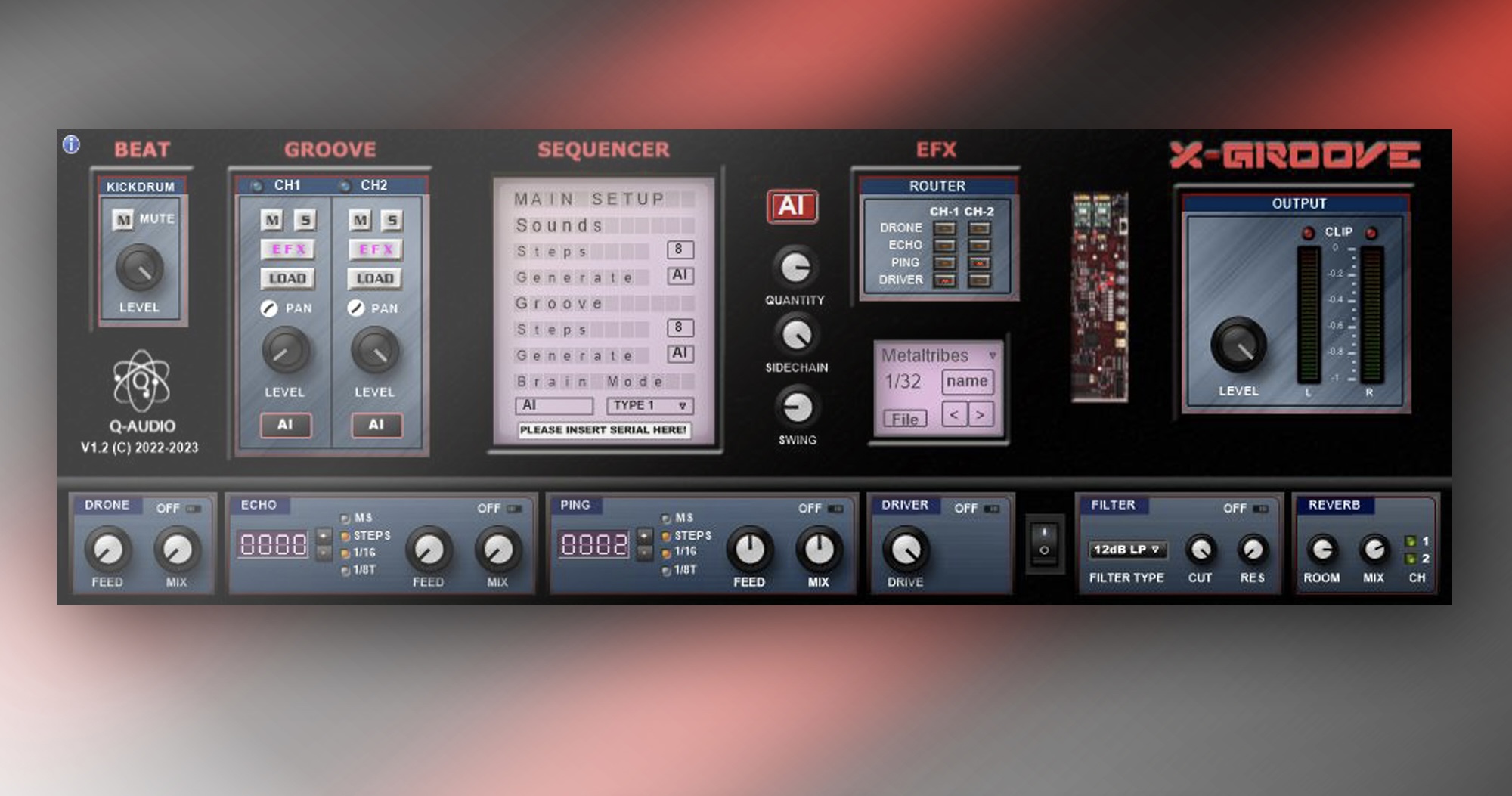Toggle DRIVER routing for CH-1

[945, 280]
